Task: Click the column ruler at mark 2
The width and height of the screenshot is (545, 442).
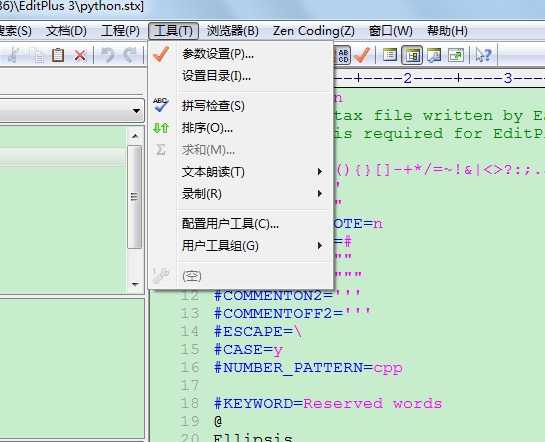Action: pos(407,78)
